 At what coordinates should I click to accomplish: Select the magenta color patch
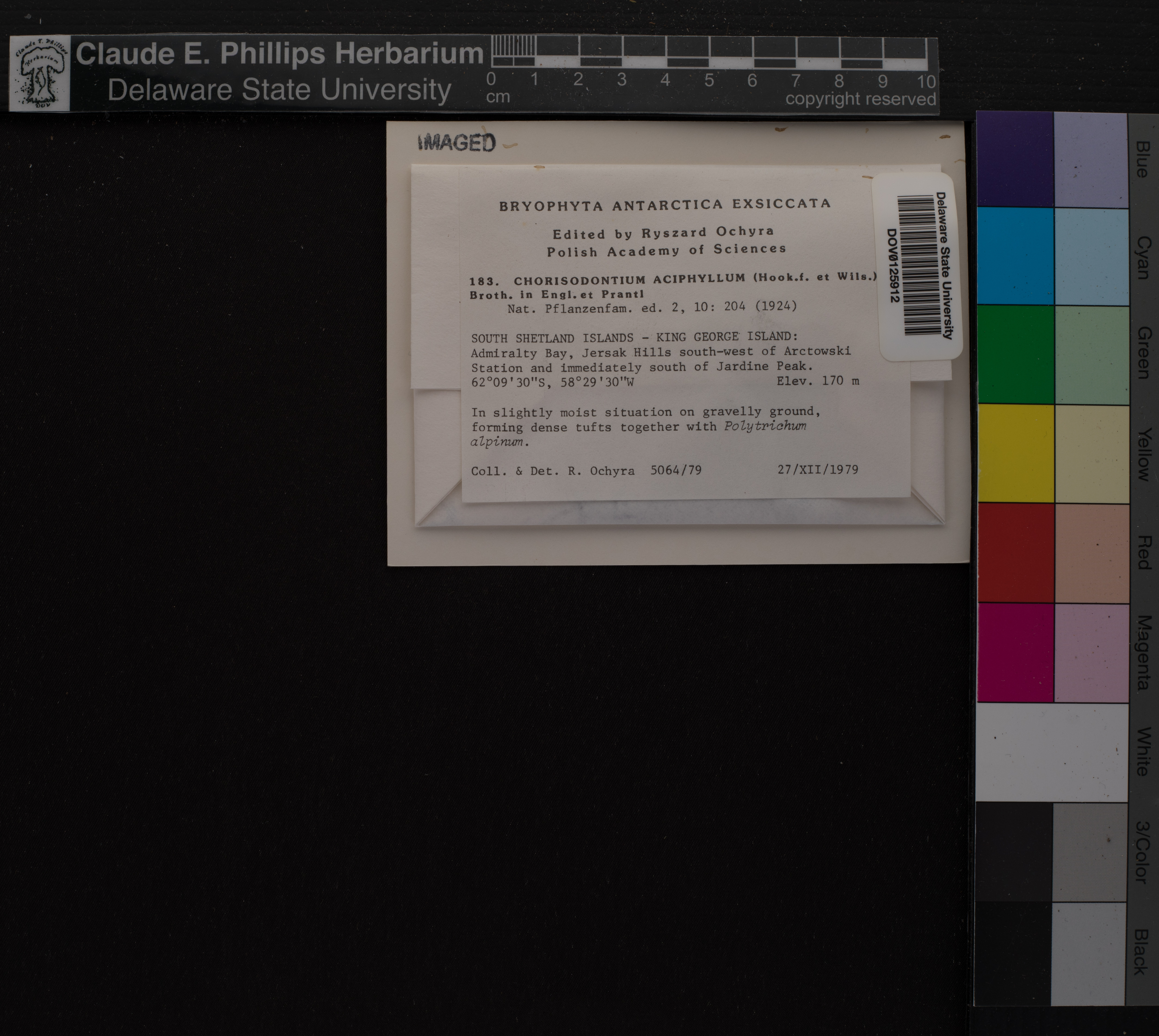[x=1016, y=652]
